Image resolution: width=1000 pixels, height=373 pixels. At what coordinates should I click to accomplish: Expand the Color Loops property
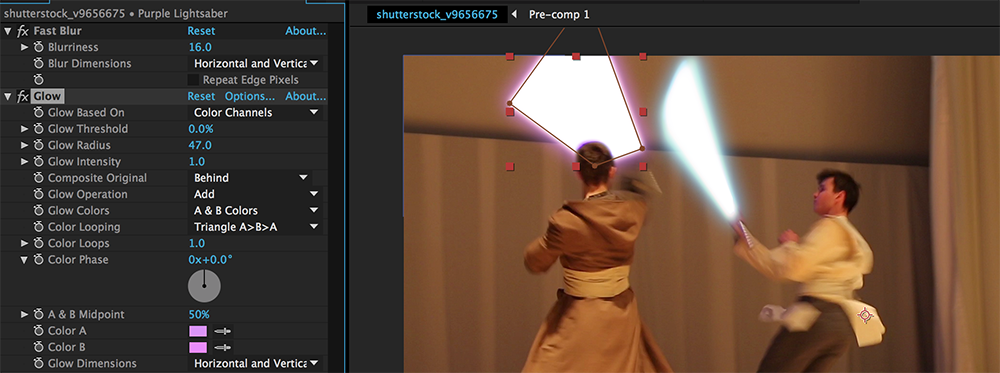click(25, 244)
